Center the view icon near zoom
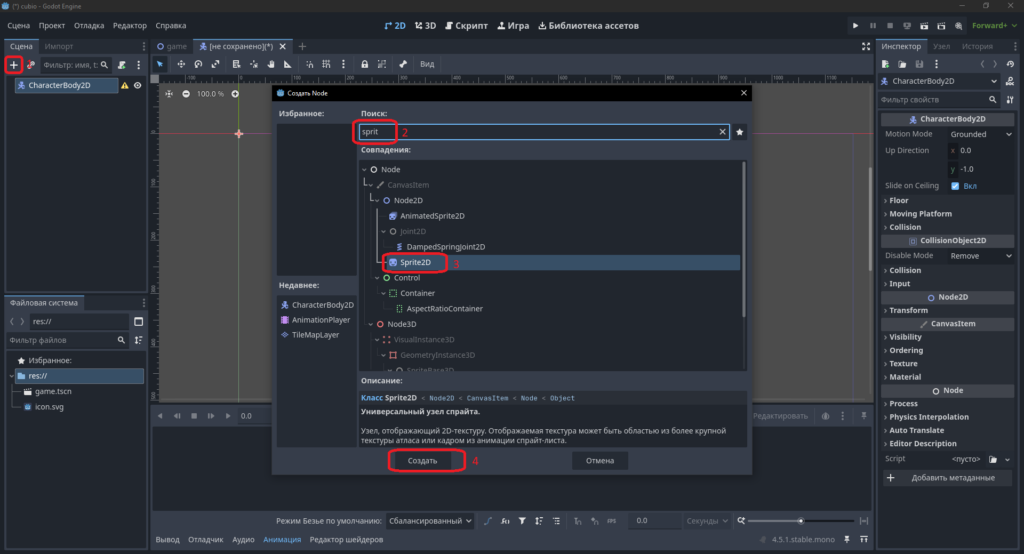 pos(169,94)
